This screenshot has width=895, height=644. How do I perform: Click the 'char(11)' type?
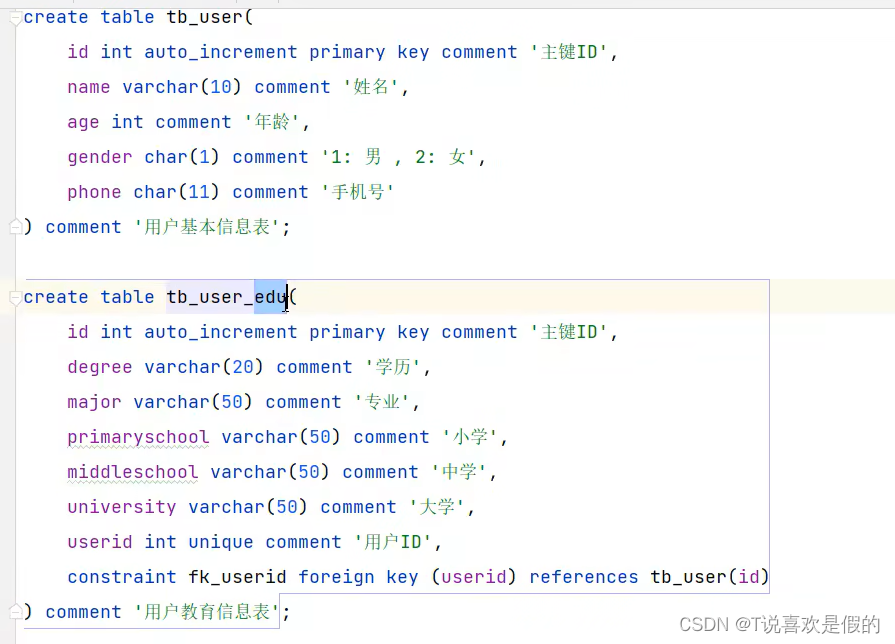(176, 192)
